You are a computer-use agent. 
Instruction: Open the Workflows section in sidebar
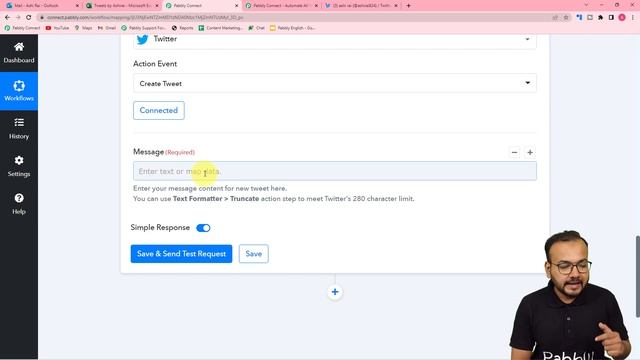[19, 91]
